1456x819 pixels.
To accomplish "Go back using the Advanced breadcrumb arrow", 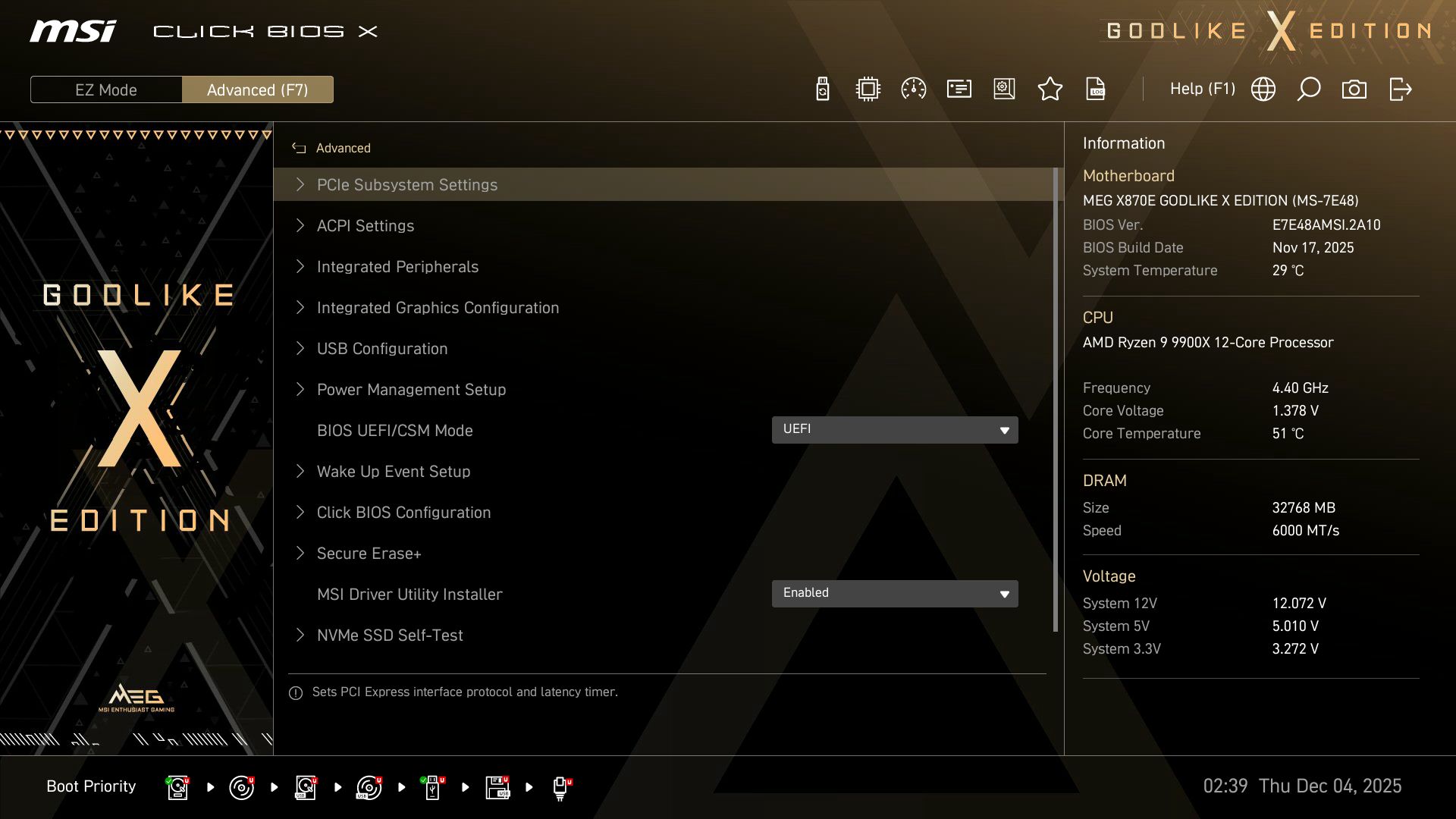I will click(x=298, y=148).
